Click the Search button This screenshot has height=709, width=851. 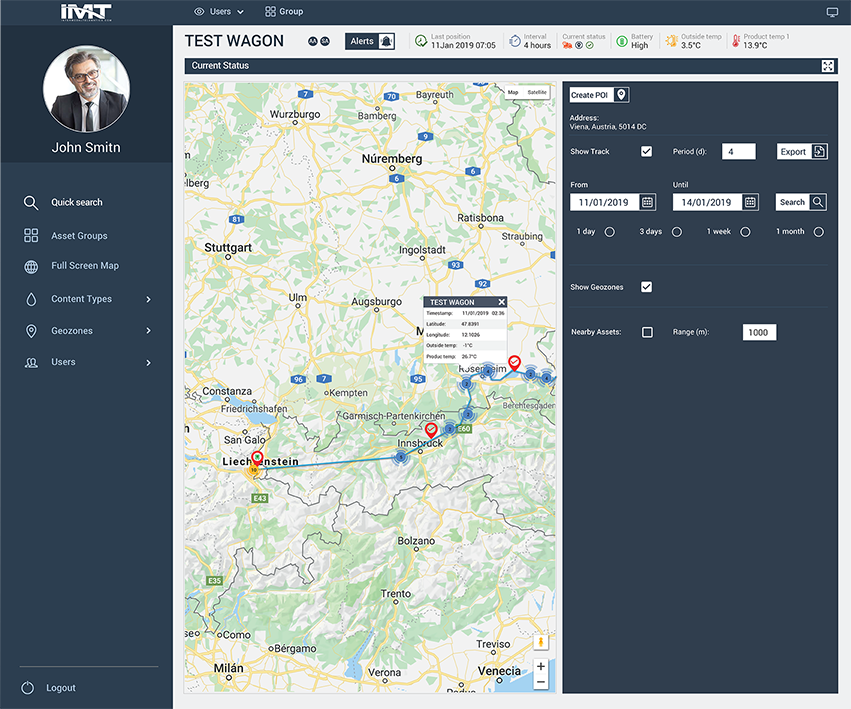(801, 202)
